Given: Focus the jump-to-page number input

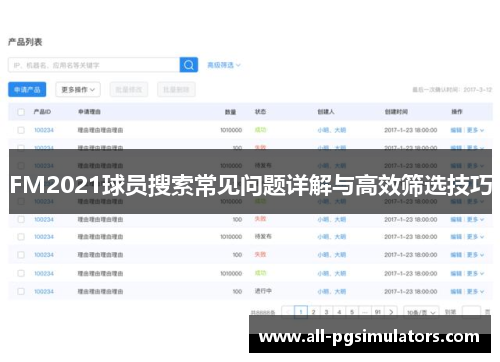Looking at the screenshot, I should click(471, 312).
